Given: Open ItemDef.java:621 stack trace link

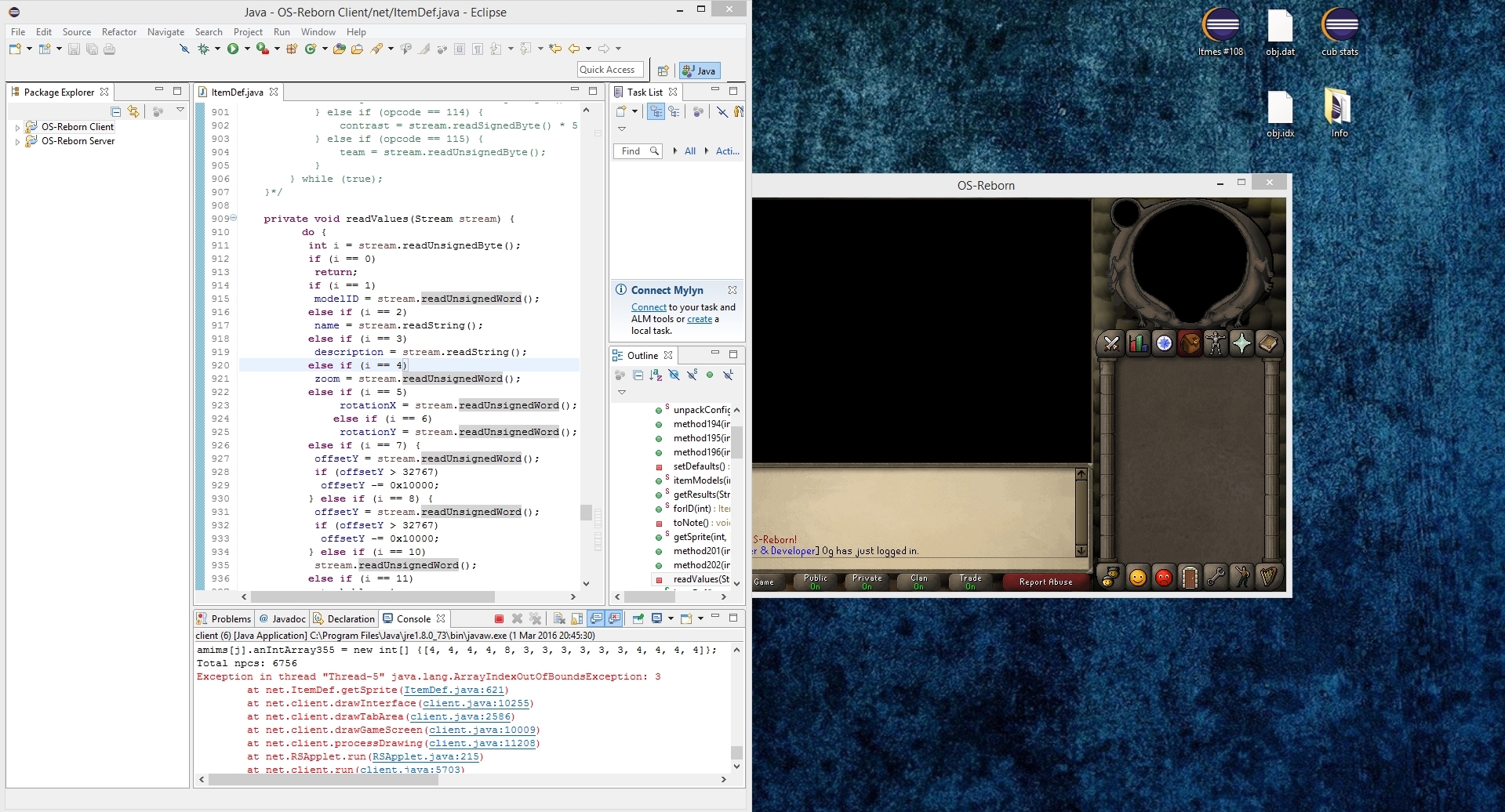Looking at the screenshot, I should coord(454,690).
